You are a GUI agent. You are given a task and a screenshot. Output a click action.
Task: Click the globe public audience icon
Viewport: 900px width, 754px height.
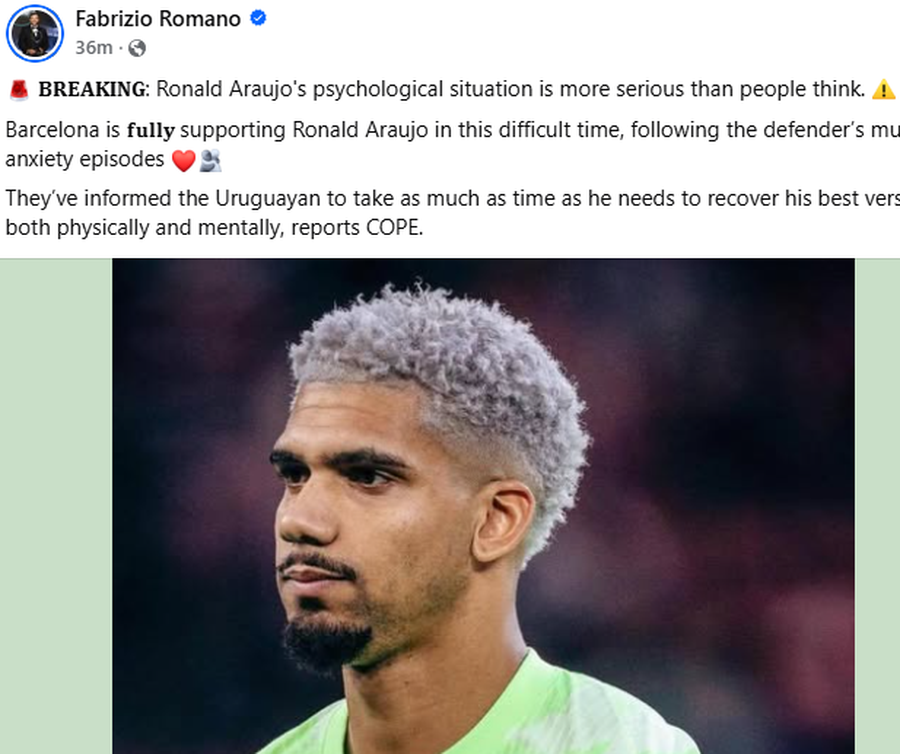[x=137, y=48]
